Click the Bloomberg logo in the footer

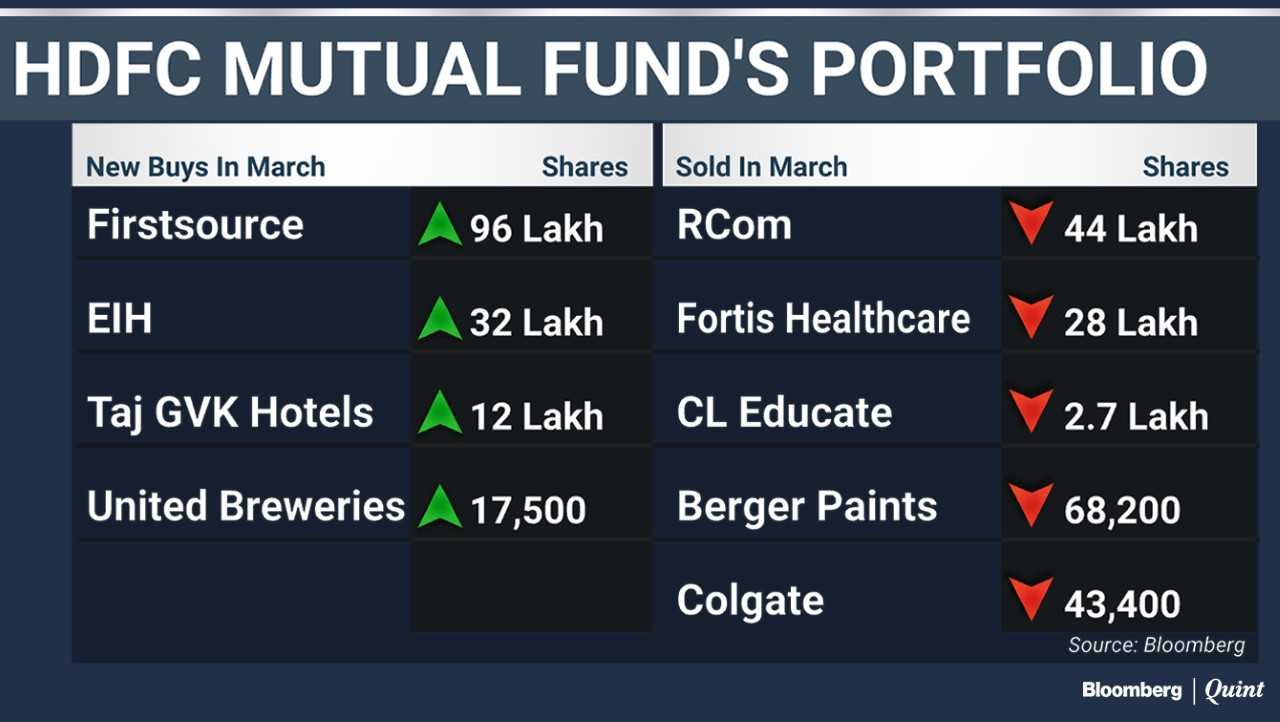click(1131, 690)
